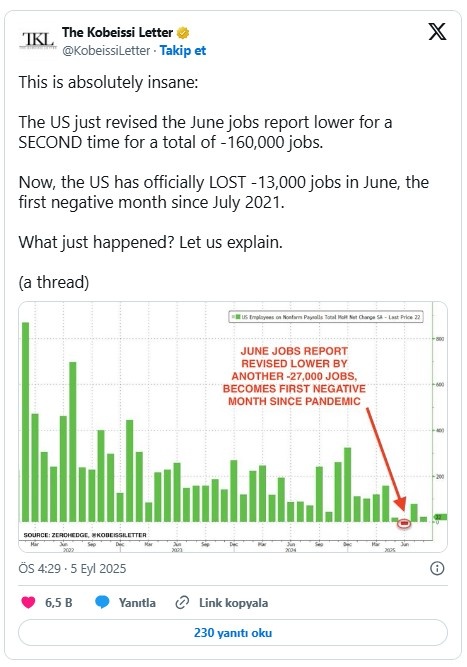467x667 pixels.
Task: Open the tweet info circle icon
Action: 437,568
